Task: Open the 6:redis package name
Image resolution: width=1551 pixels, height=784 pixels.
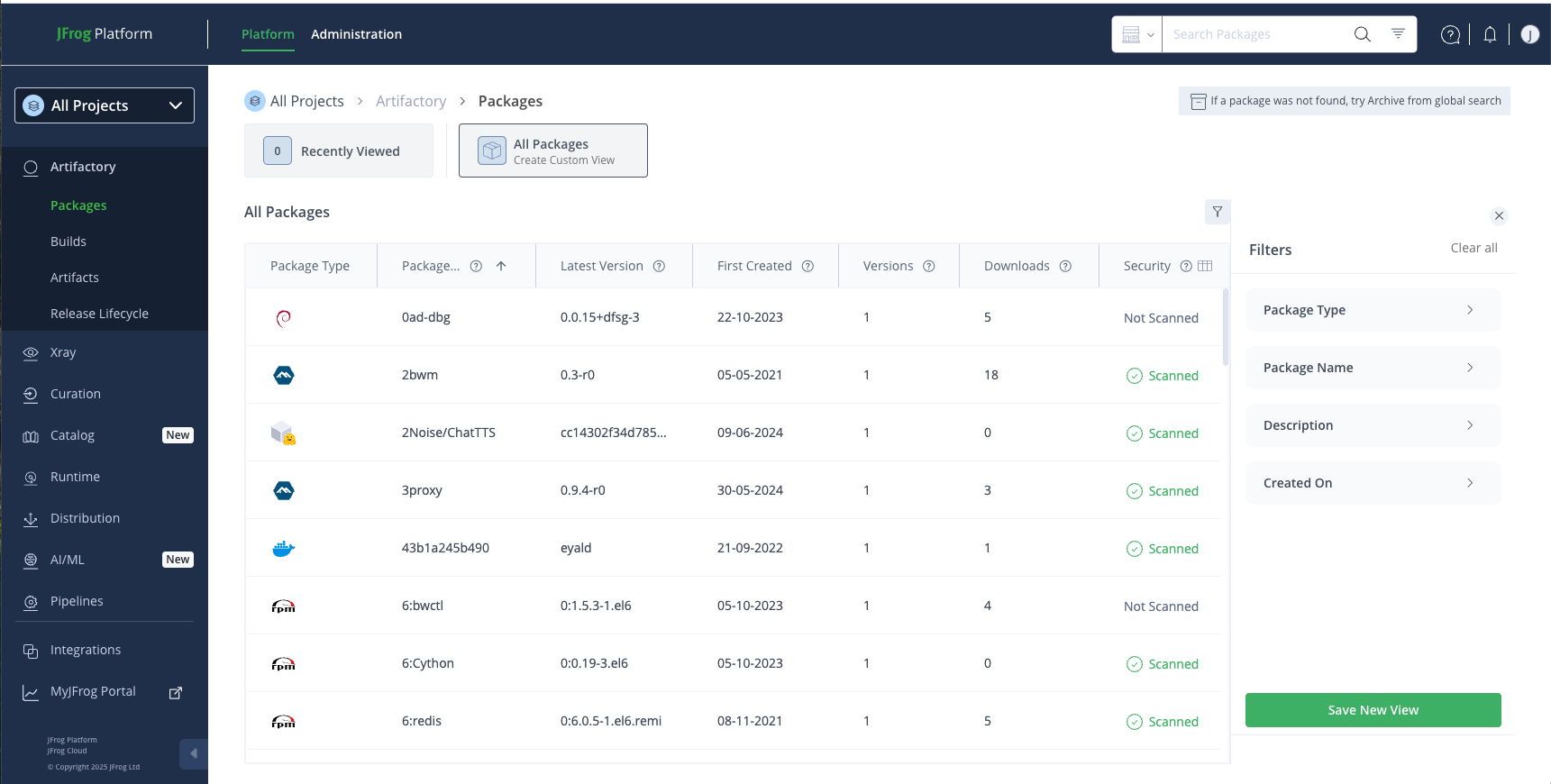Action: tap(422, 721)
